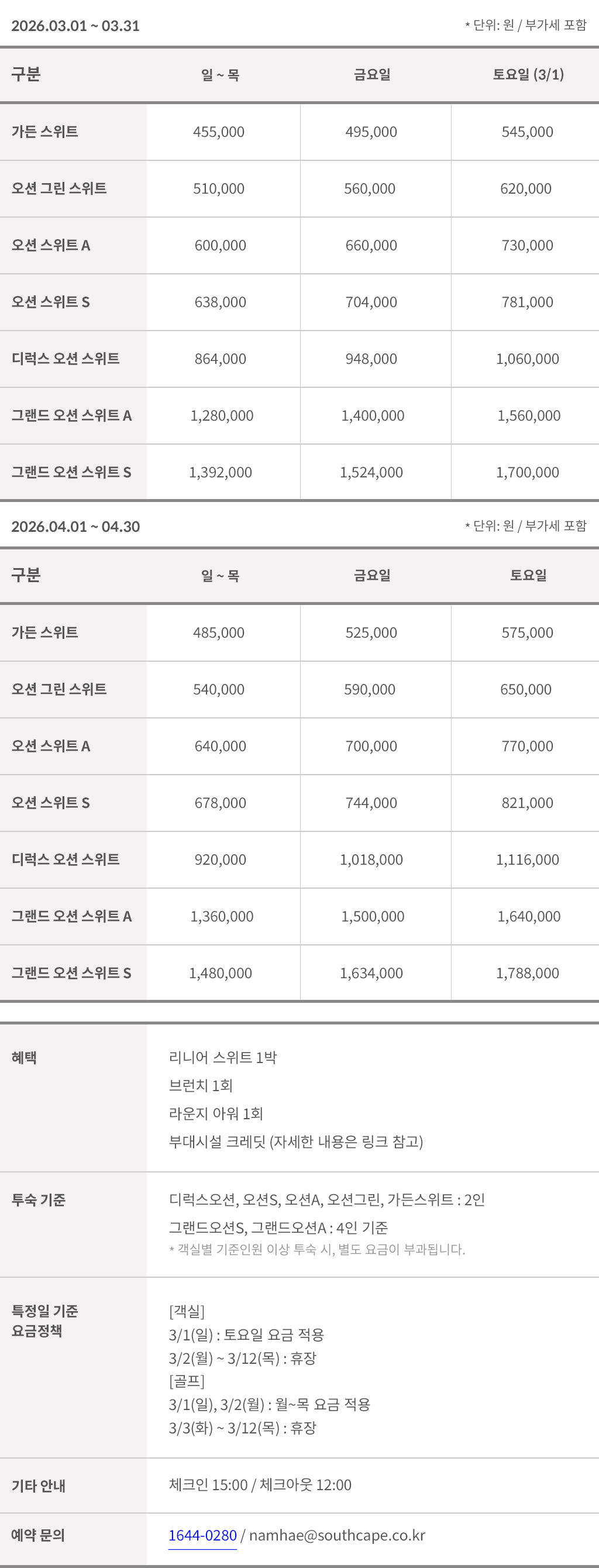Click the 455,000 Garden Suite price
Screen dimensions: 599x1568
point(219,132)
